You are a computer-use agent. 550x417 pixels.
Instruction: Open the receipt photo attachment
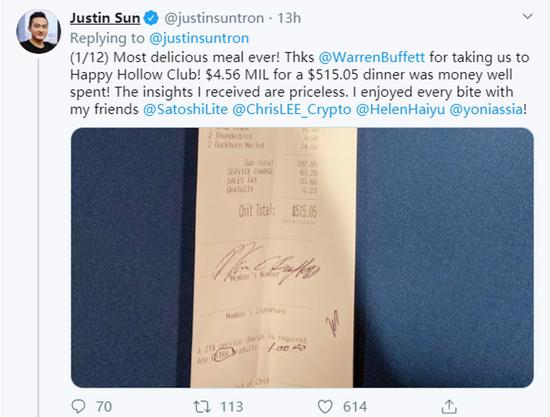[302, 257]
